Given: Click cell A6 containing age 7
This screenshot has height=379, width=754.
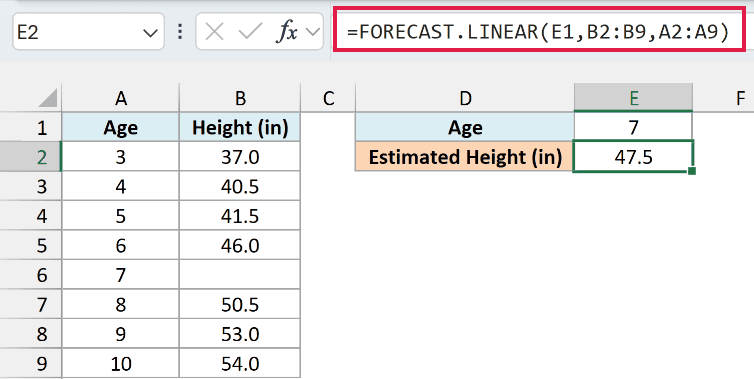Looking at the screenshot, I should pyautogui.click(x=121, y=275).
